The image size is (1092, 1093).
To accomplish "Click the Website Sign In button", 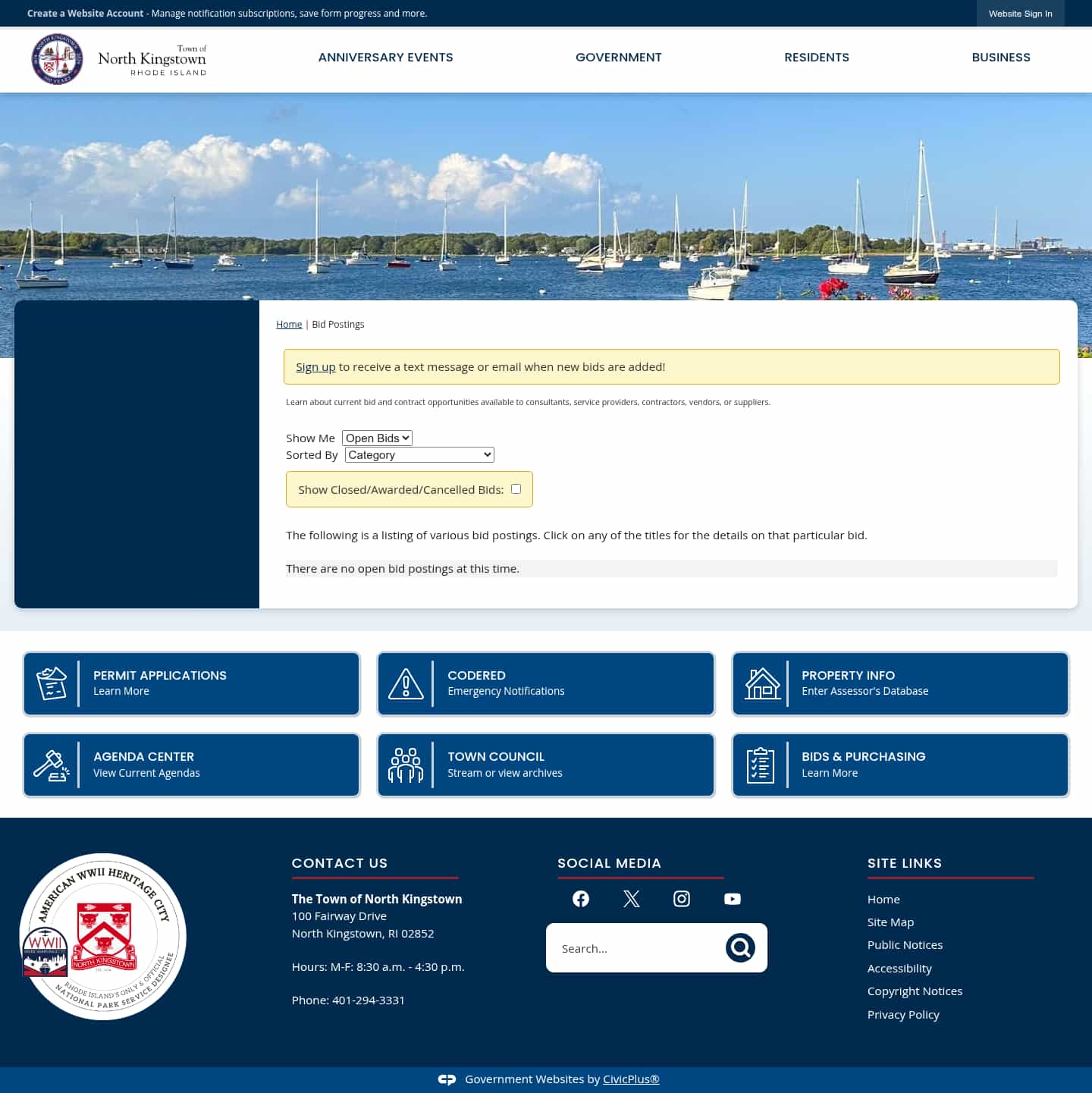I will (x=1020, y=13).
